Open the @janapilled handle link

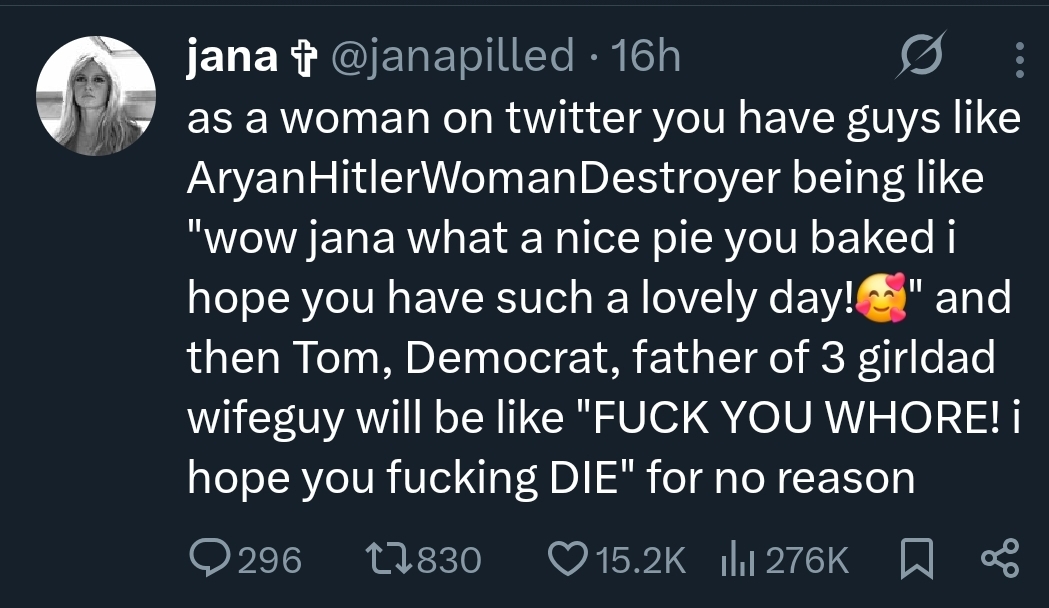pos(450,56)
